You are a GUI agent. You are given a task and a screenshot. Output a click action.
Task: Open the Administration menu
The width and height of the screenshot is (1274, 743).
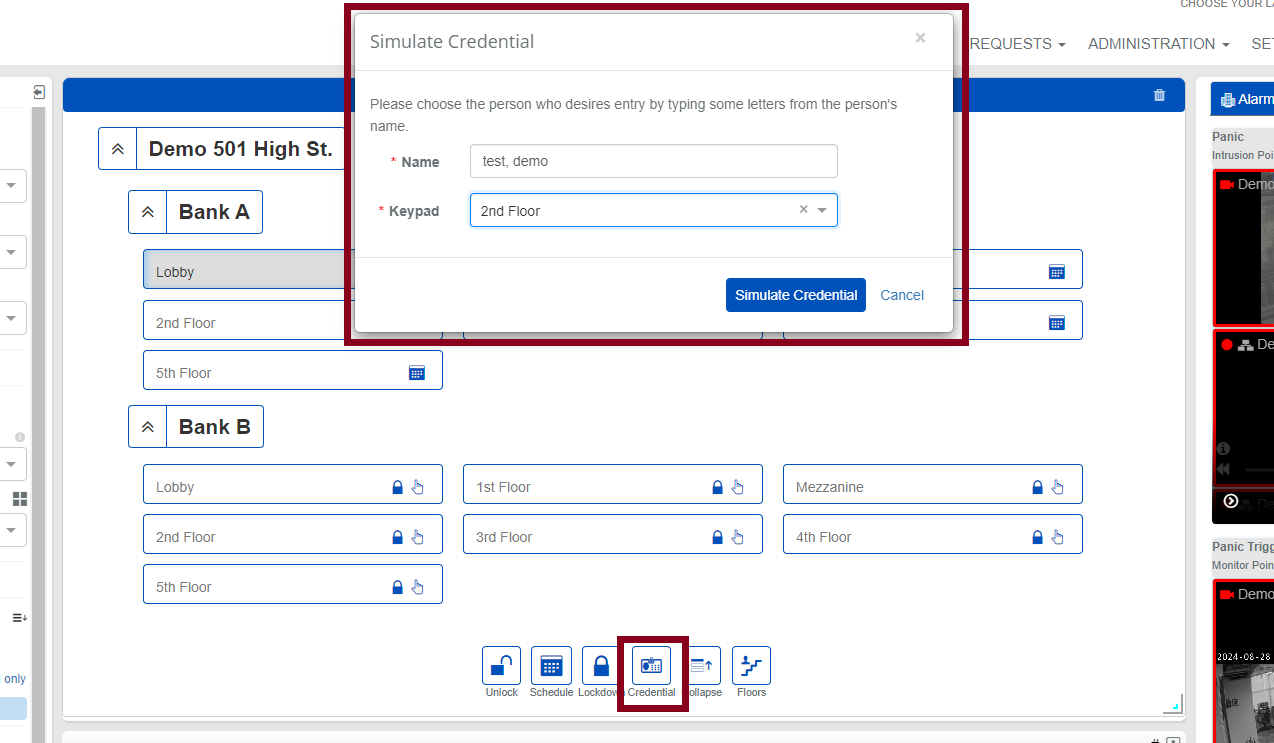pyautogui.click(x=1158, y=44)
